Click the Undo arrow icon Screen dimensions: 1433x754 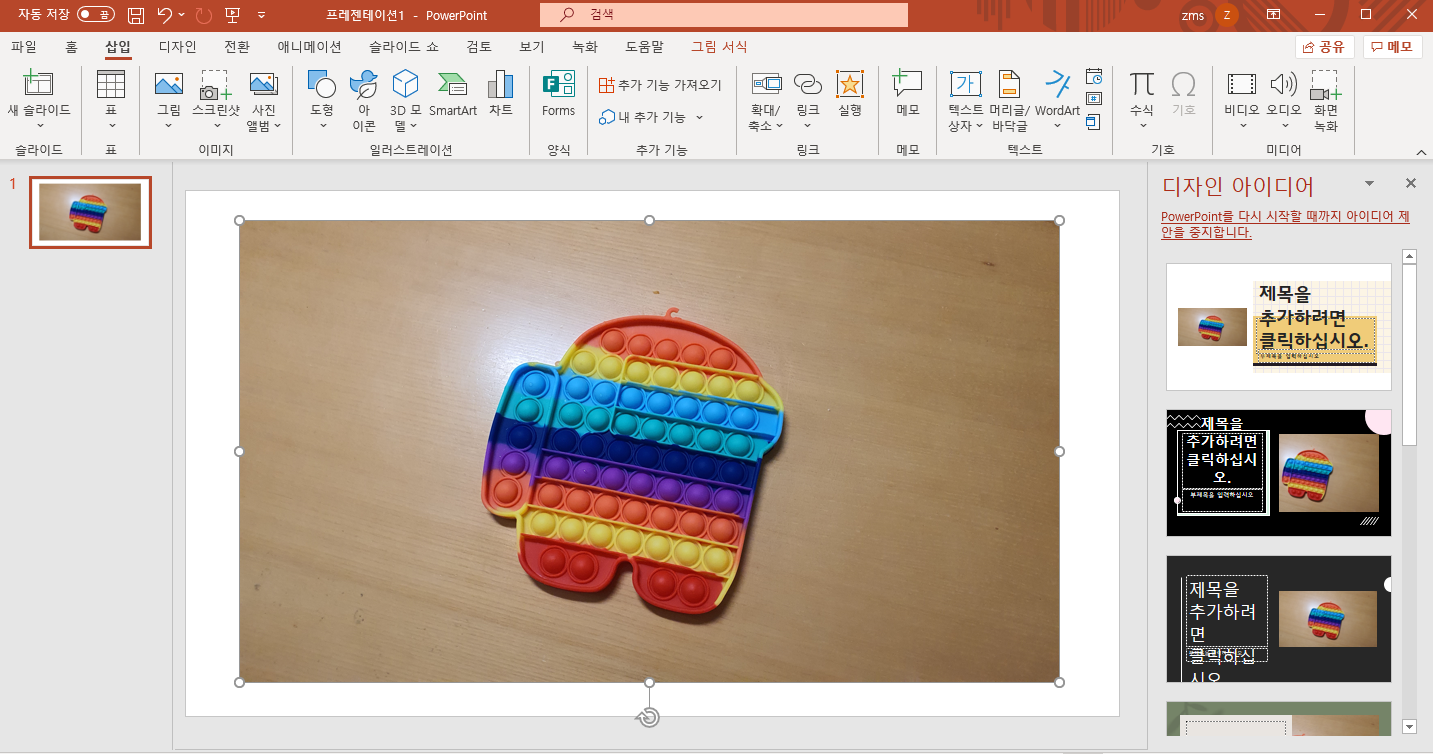[165, 15]
